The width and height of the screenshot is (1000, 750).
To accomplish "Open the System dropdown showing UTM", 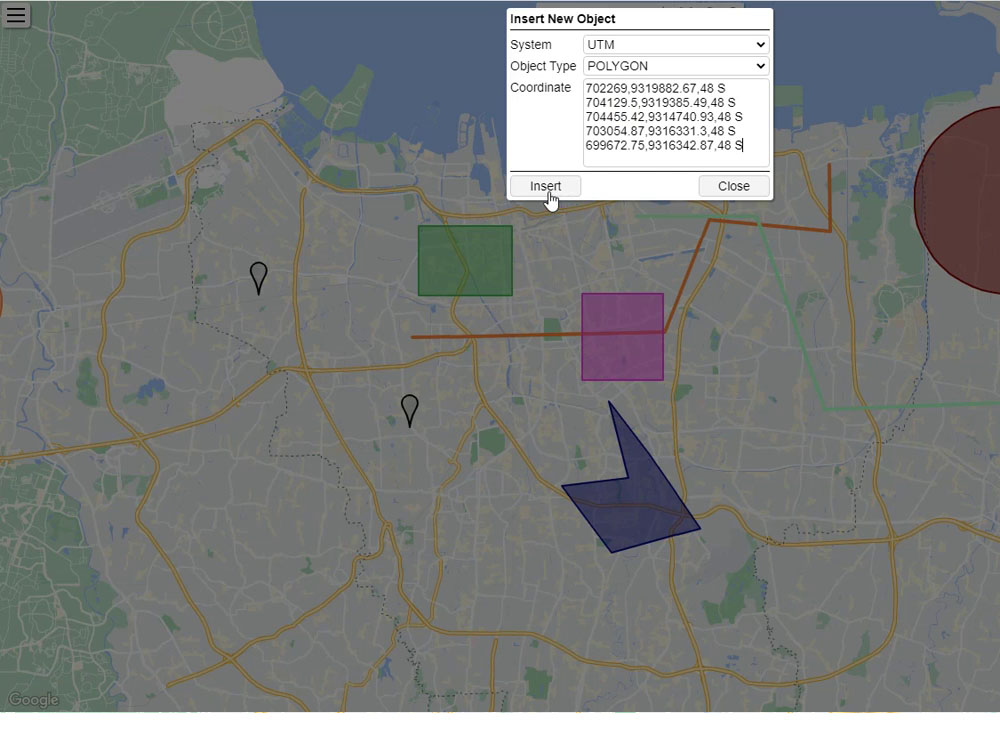I will (676, 45).
